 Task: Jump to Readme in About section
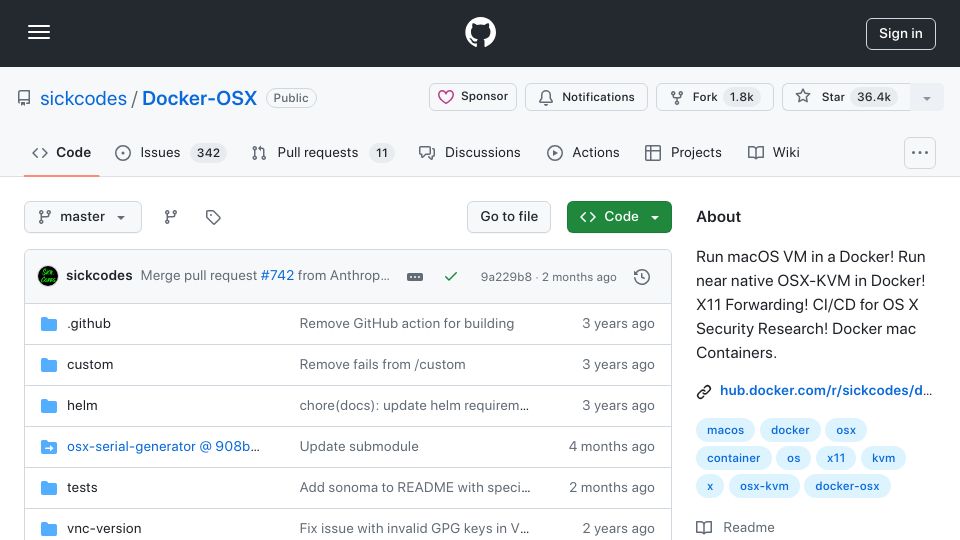(x=735, y=527)
